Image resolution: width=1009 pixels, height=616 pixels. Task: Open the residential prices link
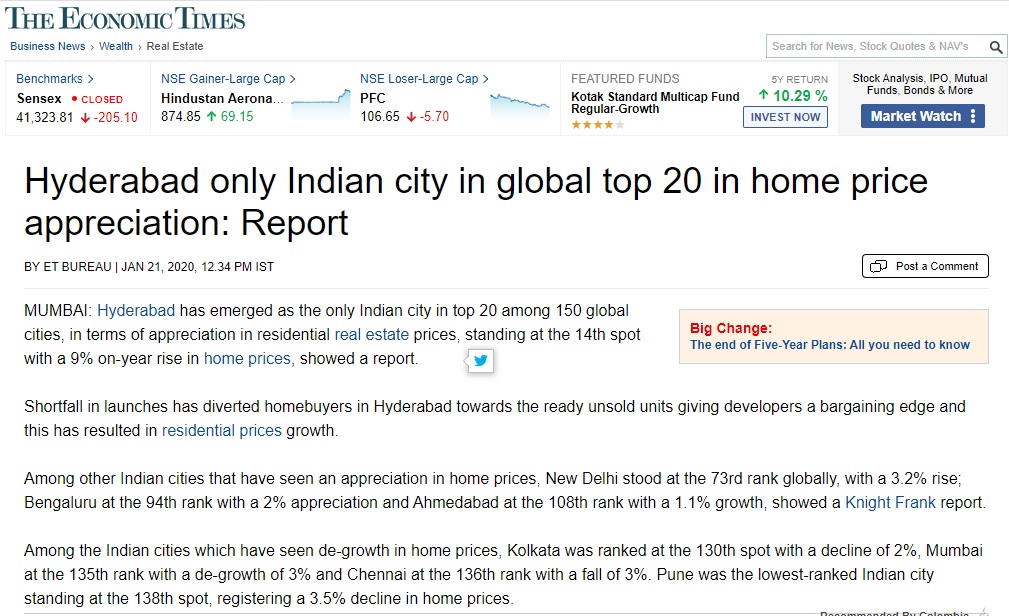(x=221, y=431)
